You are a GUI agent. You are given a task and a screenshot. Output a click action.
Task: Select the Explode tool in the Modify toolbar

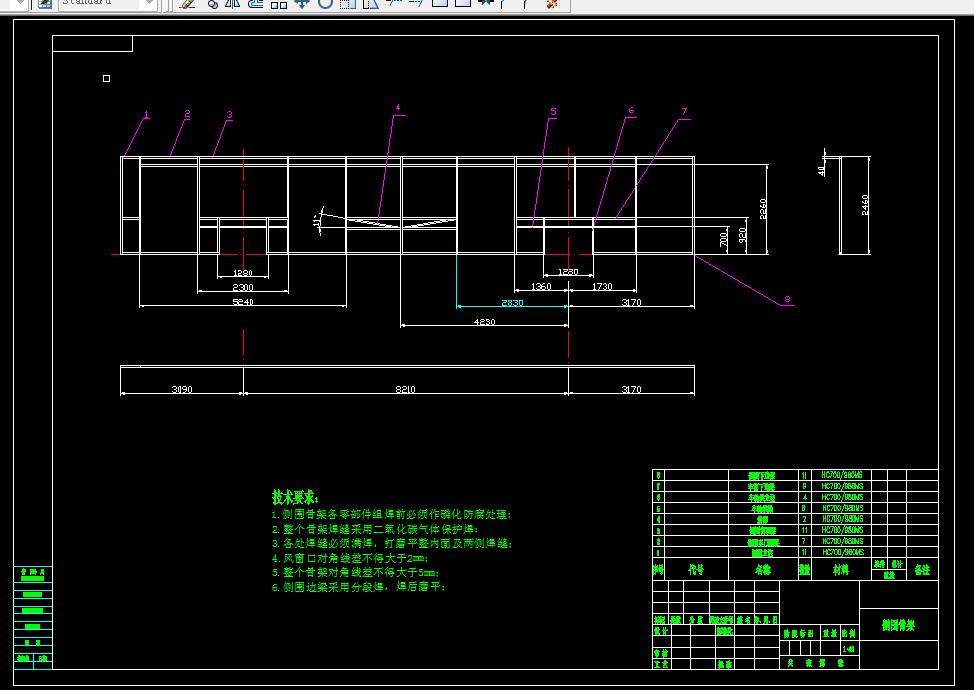click(551, 3)
